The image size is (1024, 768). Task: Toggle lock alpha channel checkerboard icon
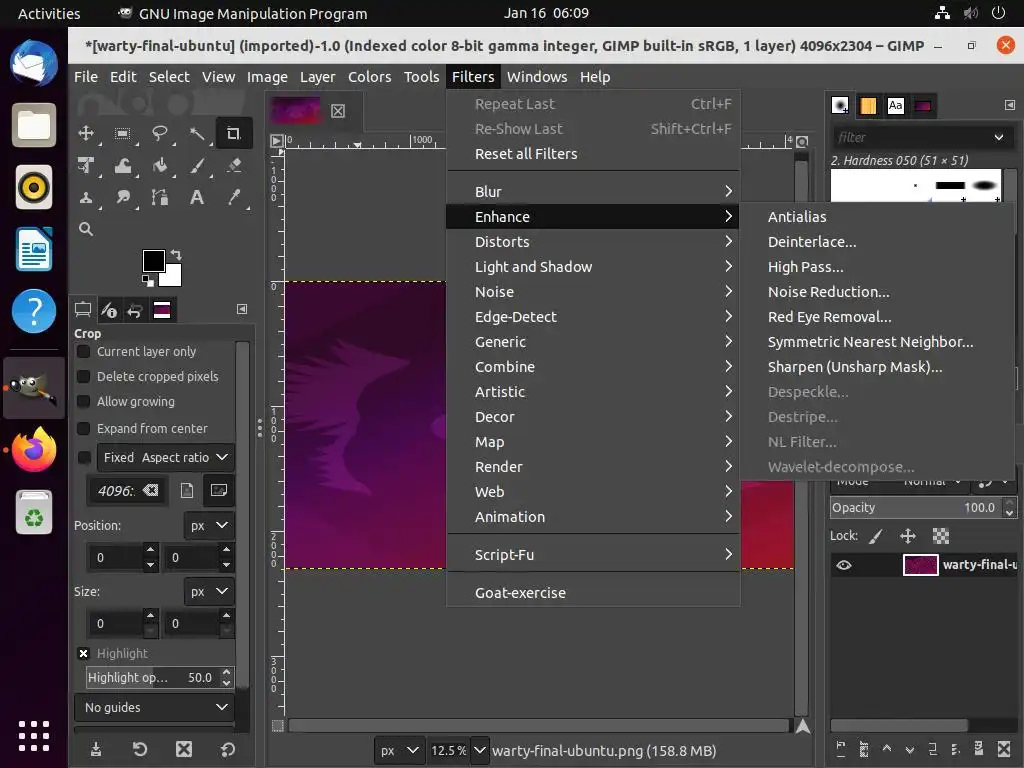[940, 536]
